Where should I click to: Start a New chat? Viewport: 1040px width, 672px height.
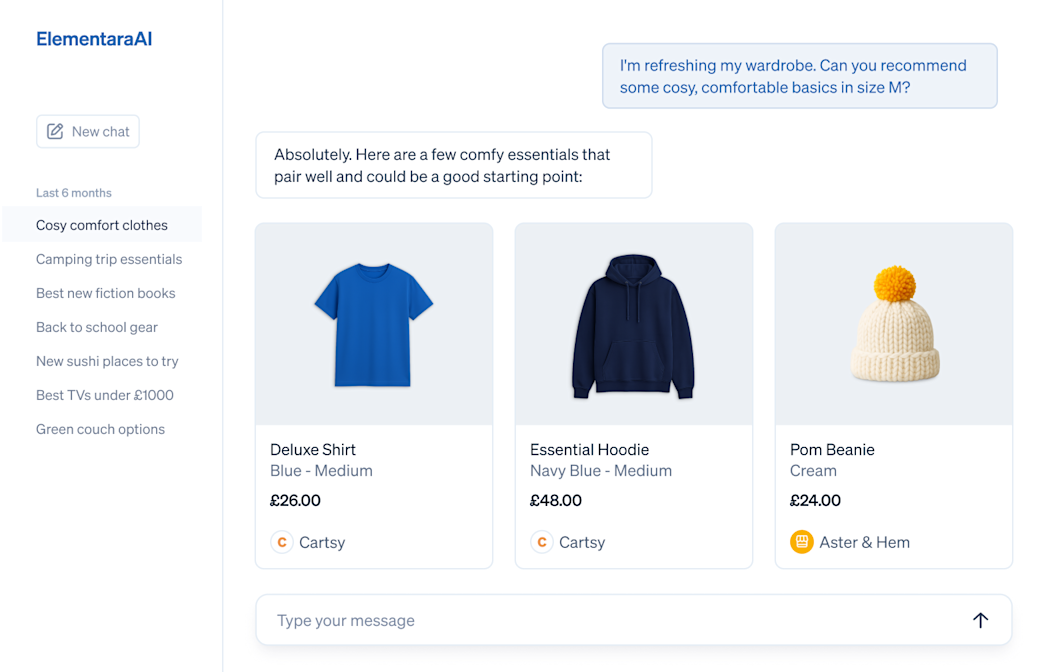[x=88, y=131]
